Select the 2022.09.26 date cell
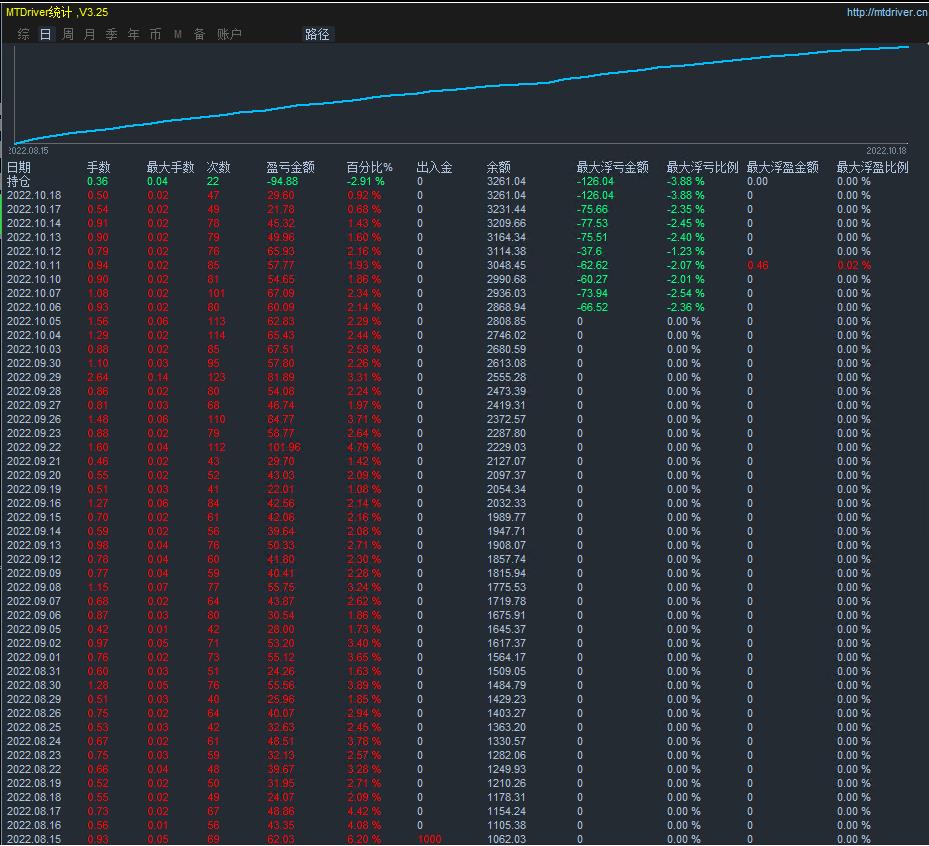The height and width of the screenshot is (846, 929). coord(34,419)
